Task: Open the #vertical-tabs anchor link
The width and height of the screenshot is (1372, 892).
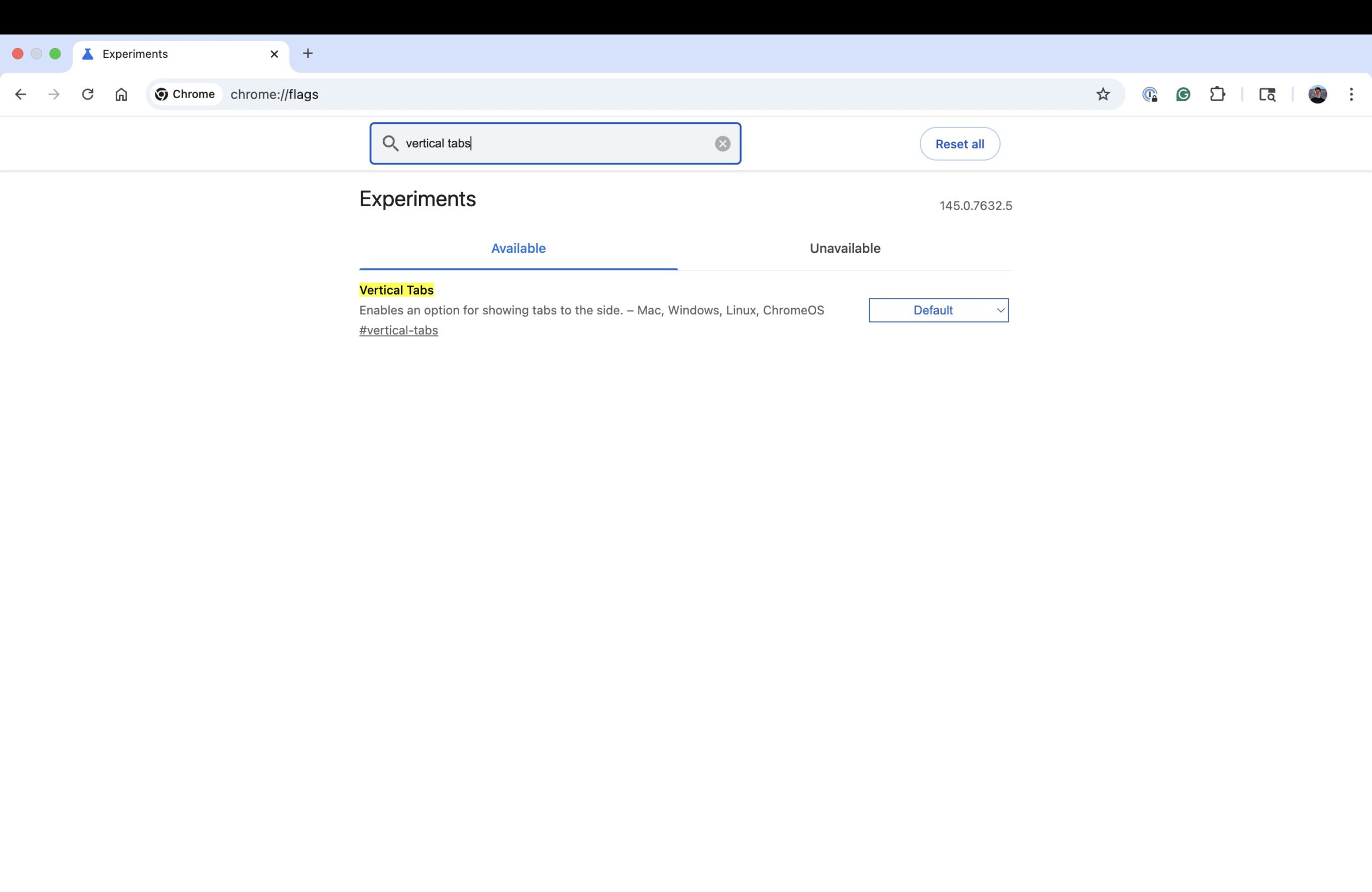Action: [x=398, y=330]
